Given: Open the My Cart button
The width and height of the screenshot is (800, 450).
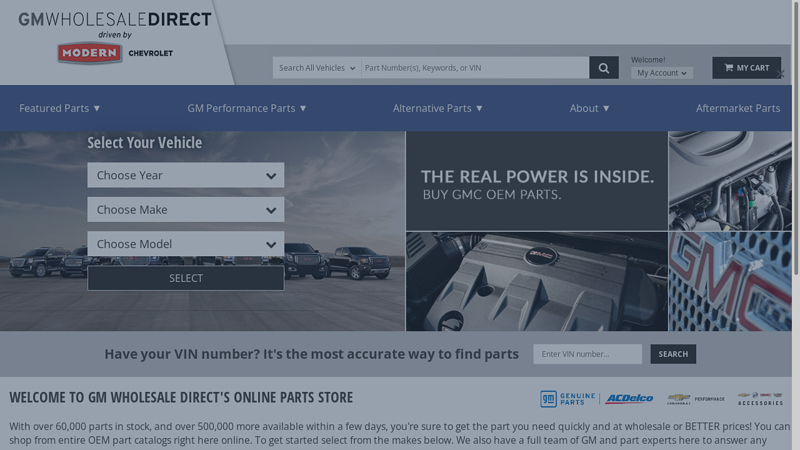Looking at the screenshot, I should tap(746, 68).
